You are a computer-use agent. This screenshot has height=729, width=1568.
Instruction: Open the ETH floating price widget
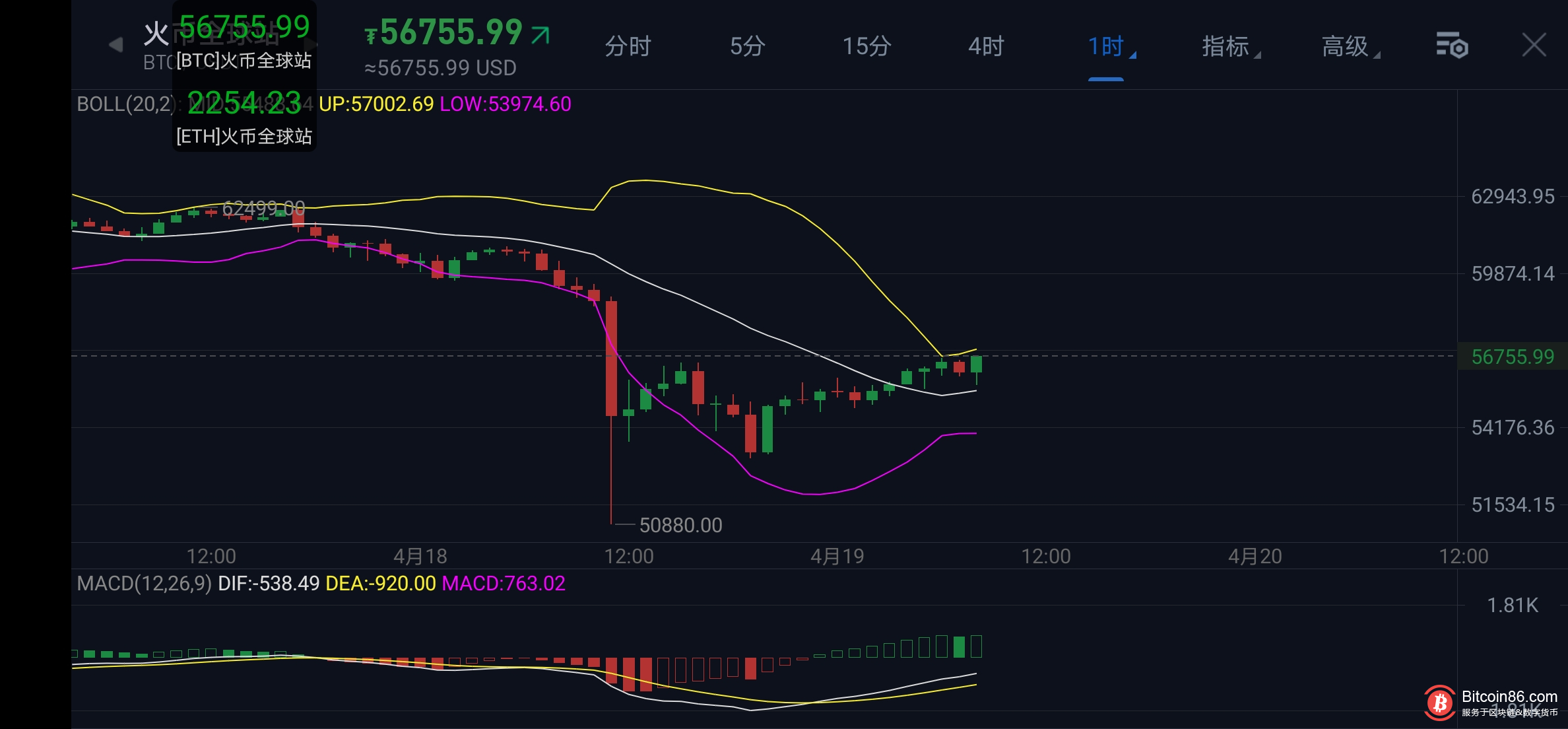click(244, 118)
